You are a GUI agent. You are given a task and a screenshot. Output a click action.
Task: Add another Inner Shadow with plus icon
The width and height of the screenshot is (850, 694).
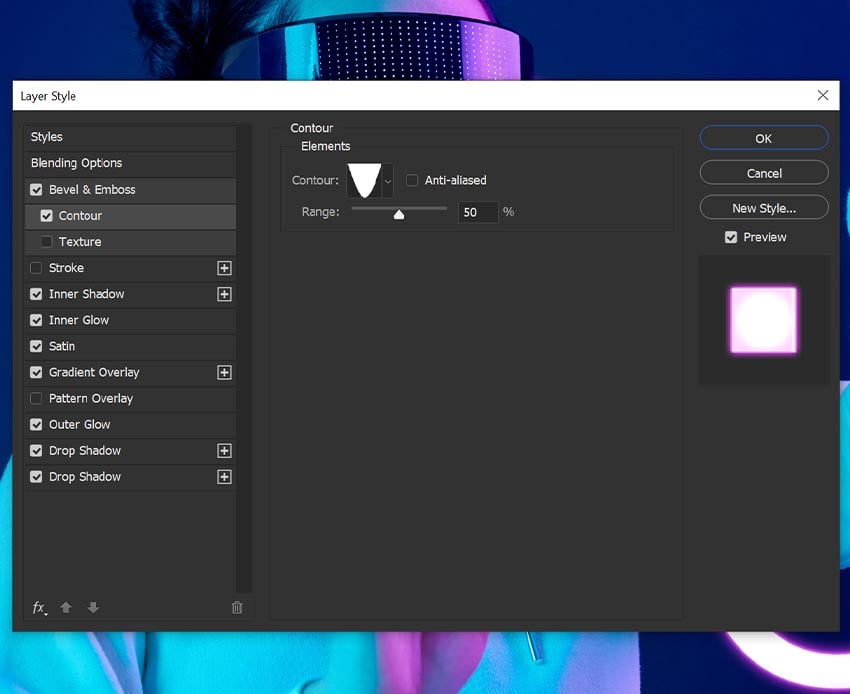click(224, 294)
